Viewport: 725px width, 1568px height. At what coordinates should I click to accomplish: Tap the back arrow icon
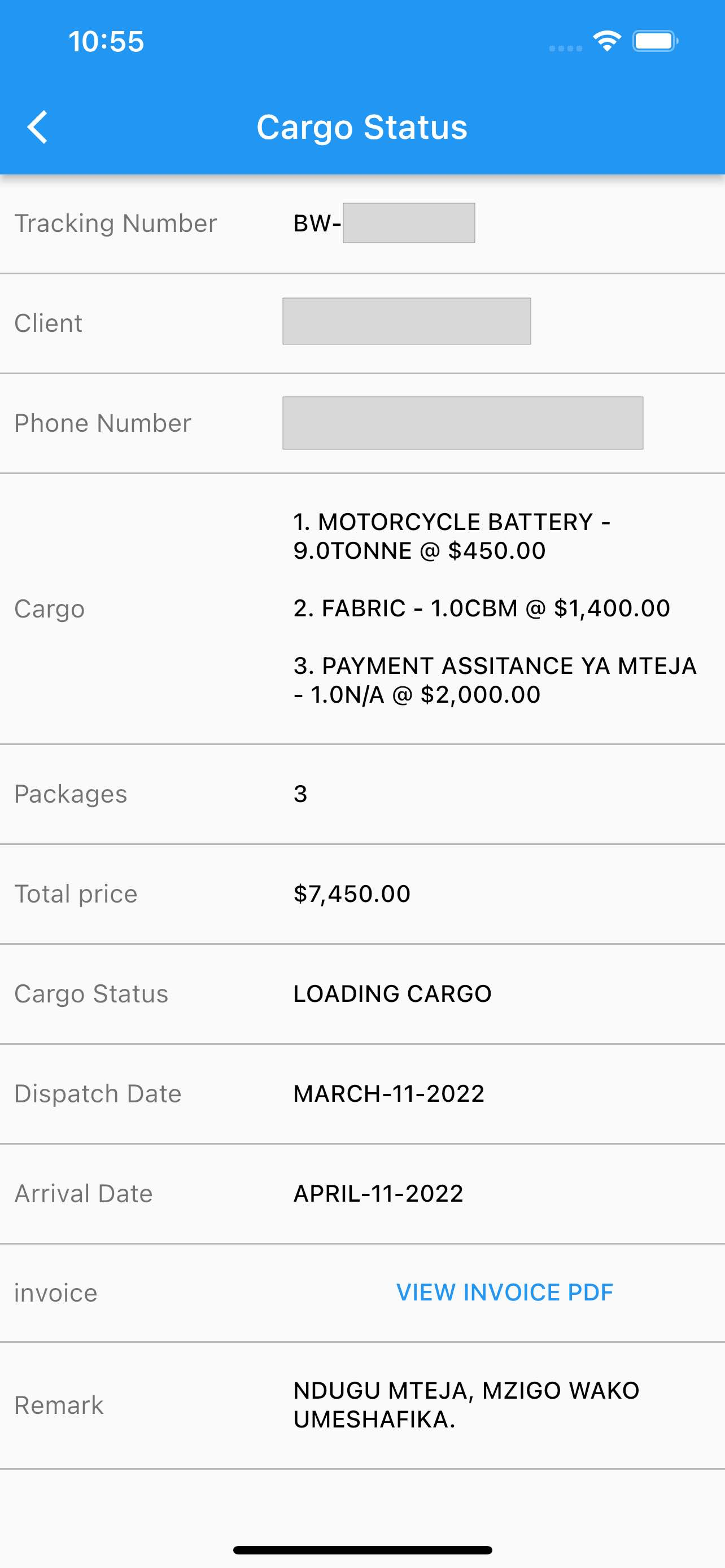pos(38,127)
